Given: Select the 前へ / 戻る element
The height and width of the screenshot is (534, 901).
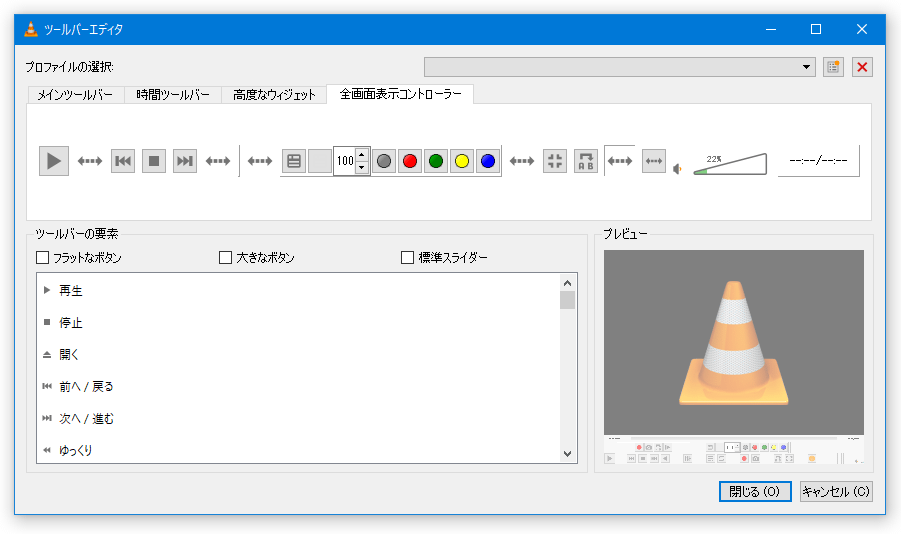Looking at the screenshot, I should (298, 386).
